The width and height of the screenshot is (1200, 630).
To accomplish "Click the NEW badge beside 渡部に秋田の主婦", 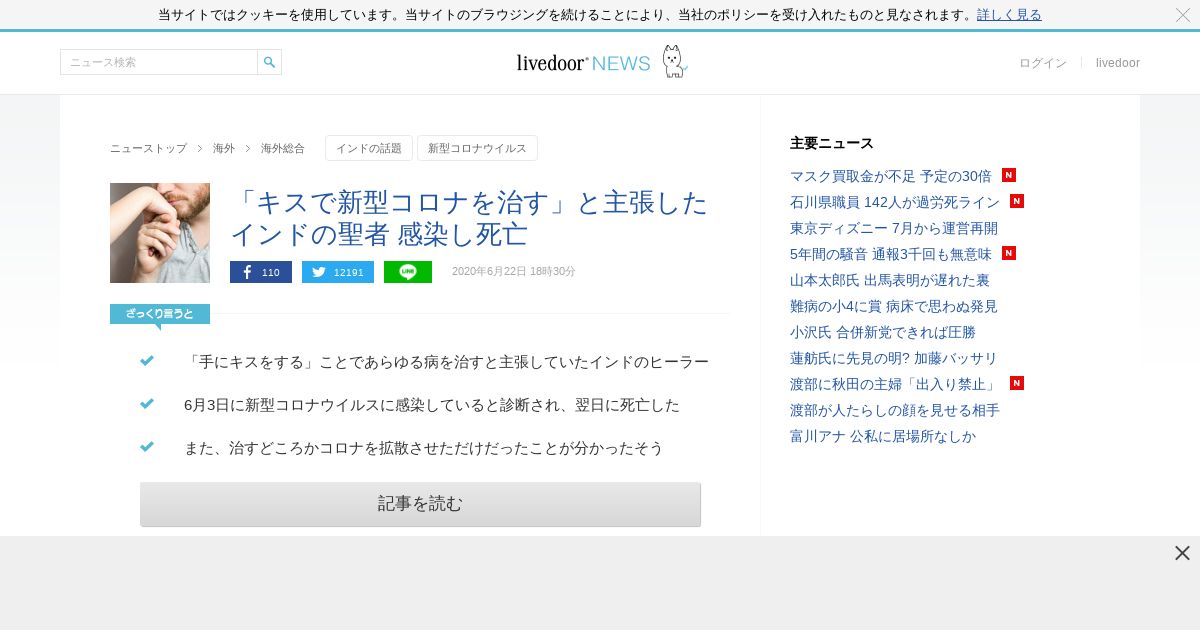I will (1017, 383).
